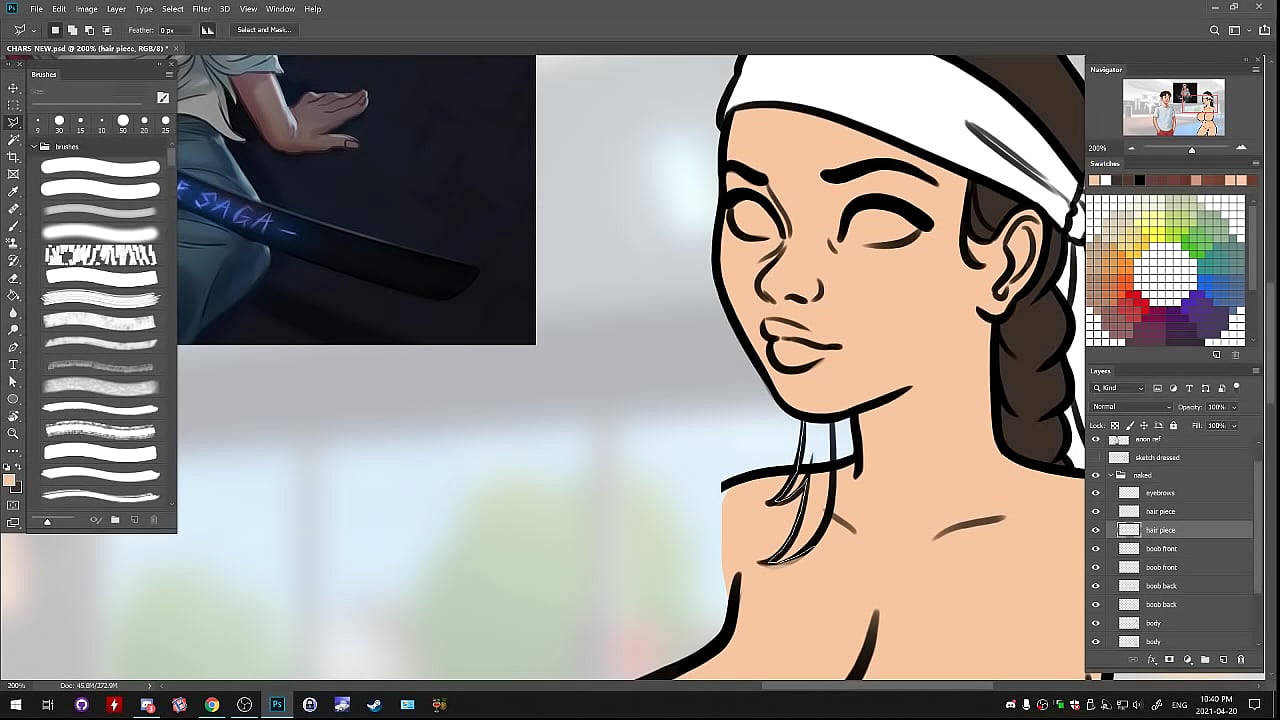The height and width of the screenshot is (720, 1280).
Task: Hide the eyebrows layer
Action: [x=1095, y=493]
